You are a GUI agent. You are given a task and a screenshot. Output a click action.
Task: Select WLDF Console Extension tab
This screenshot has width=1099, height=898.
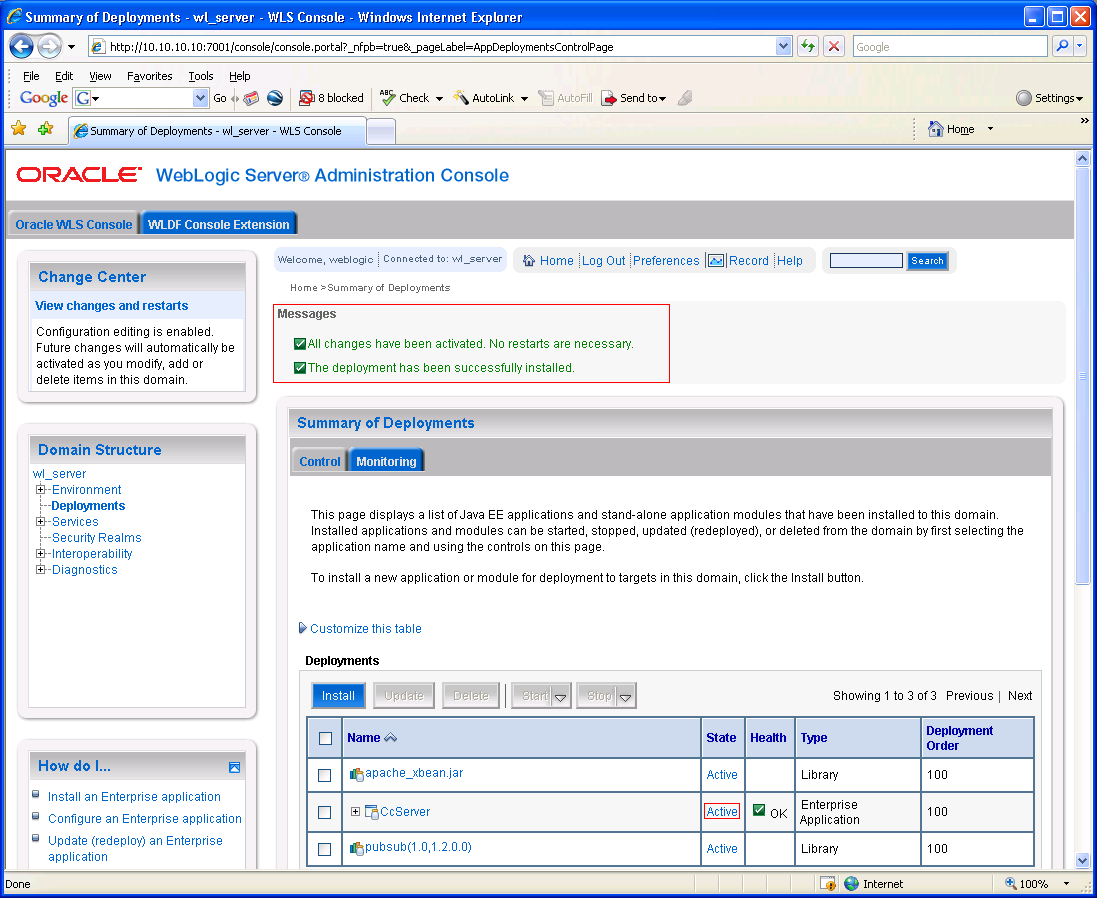tap(219, 224)
